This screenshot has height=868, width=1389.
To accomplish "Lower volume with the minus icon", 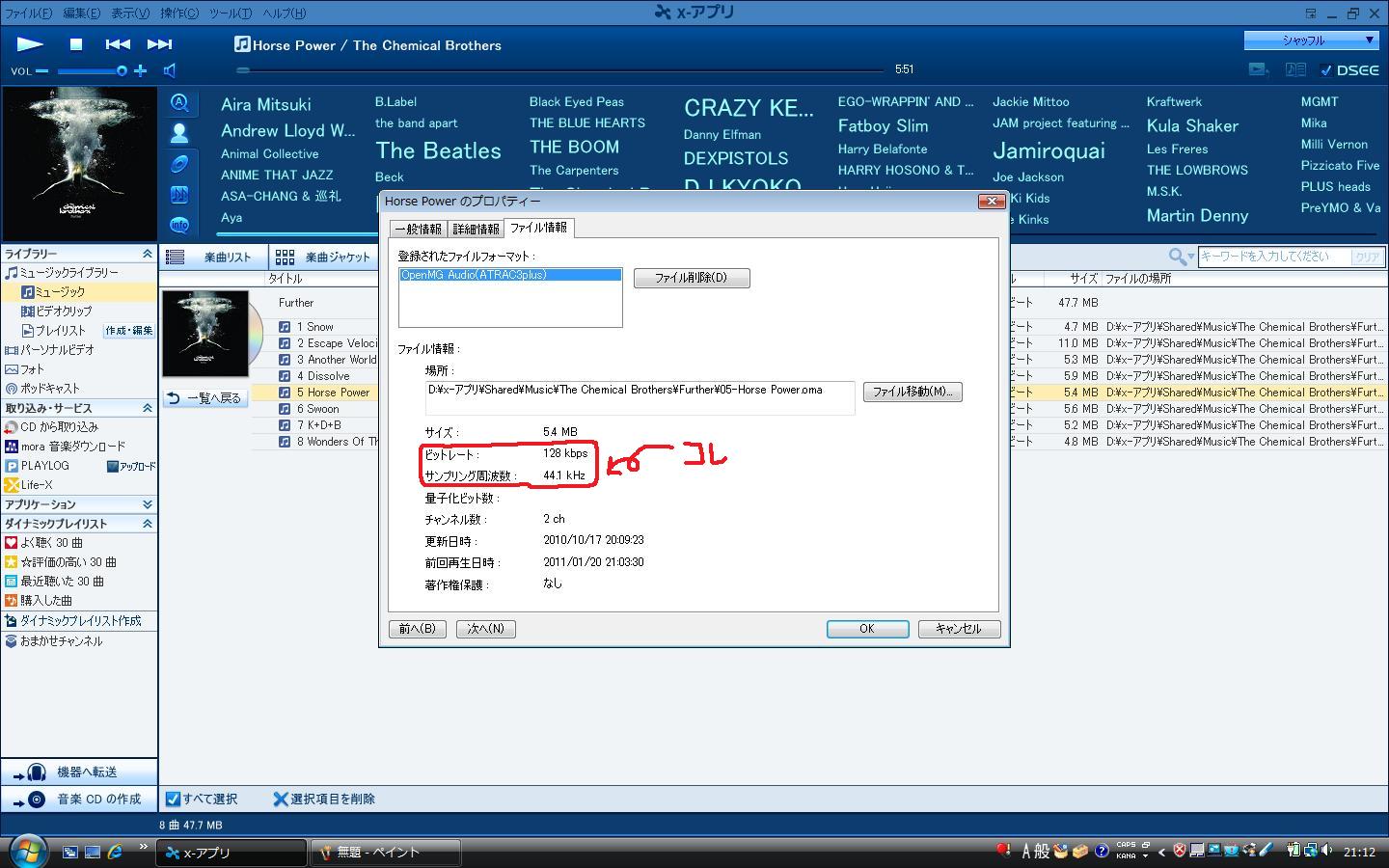I will coord(42,70).
